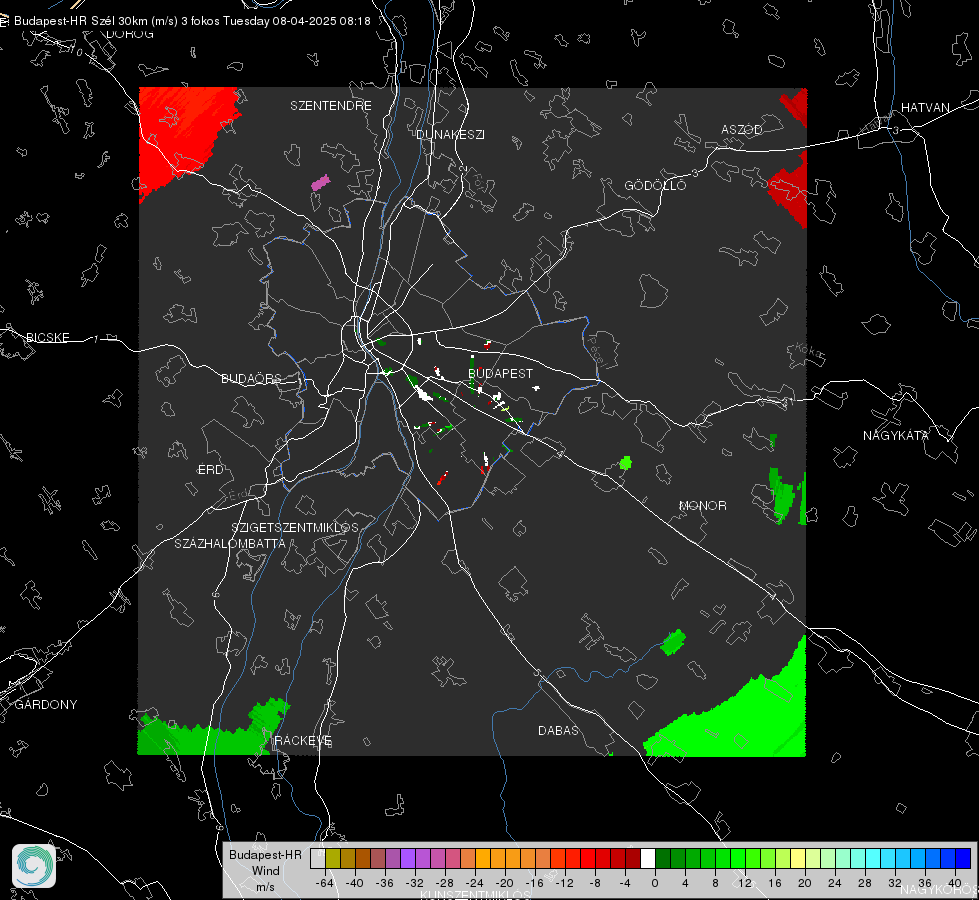Click the 'ÉRD' town label
The image size is (979, 900).
[x=210, y=470]
